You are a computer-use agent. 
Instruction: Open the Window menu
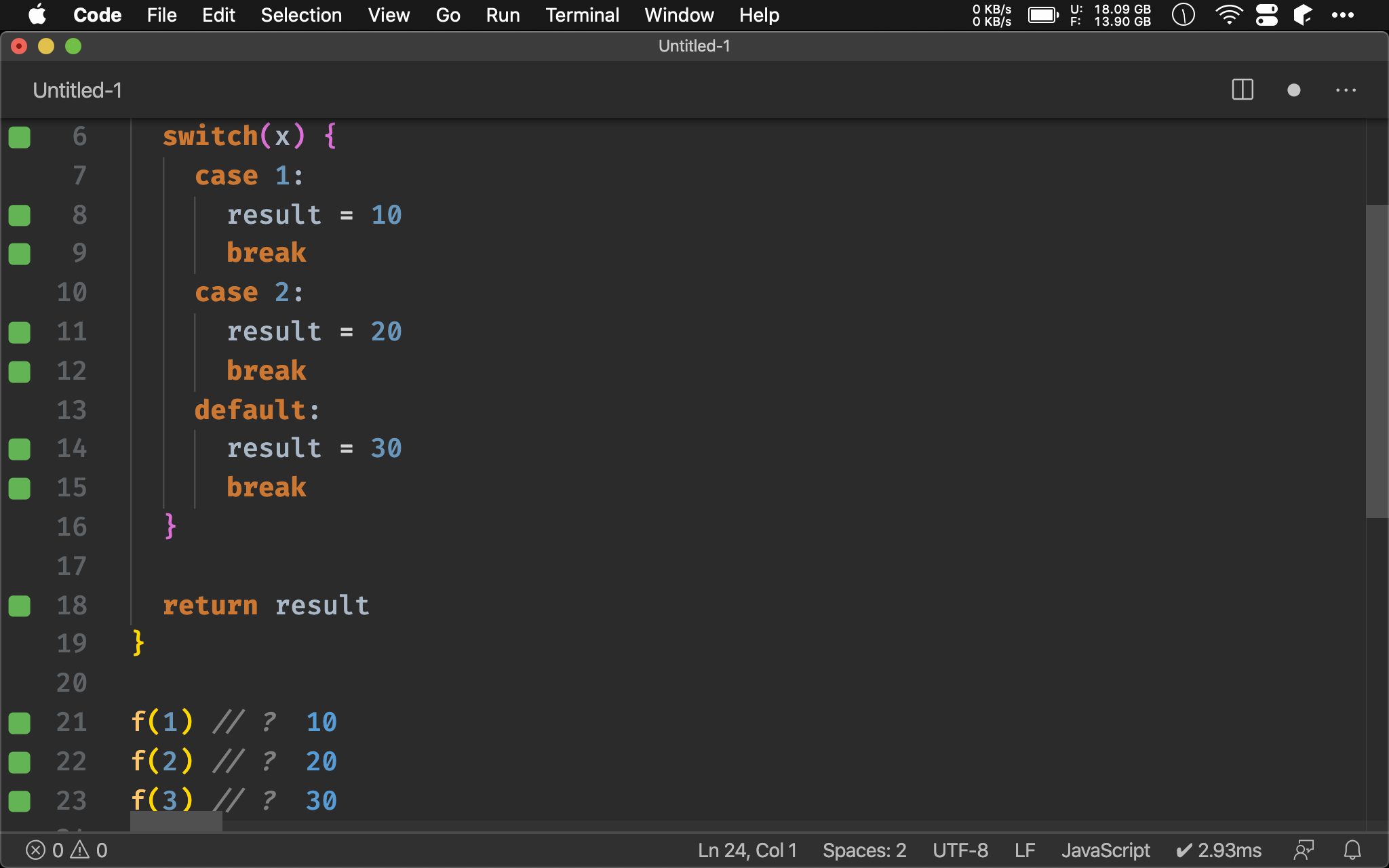679,15
